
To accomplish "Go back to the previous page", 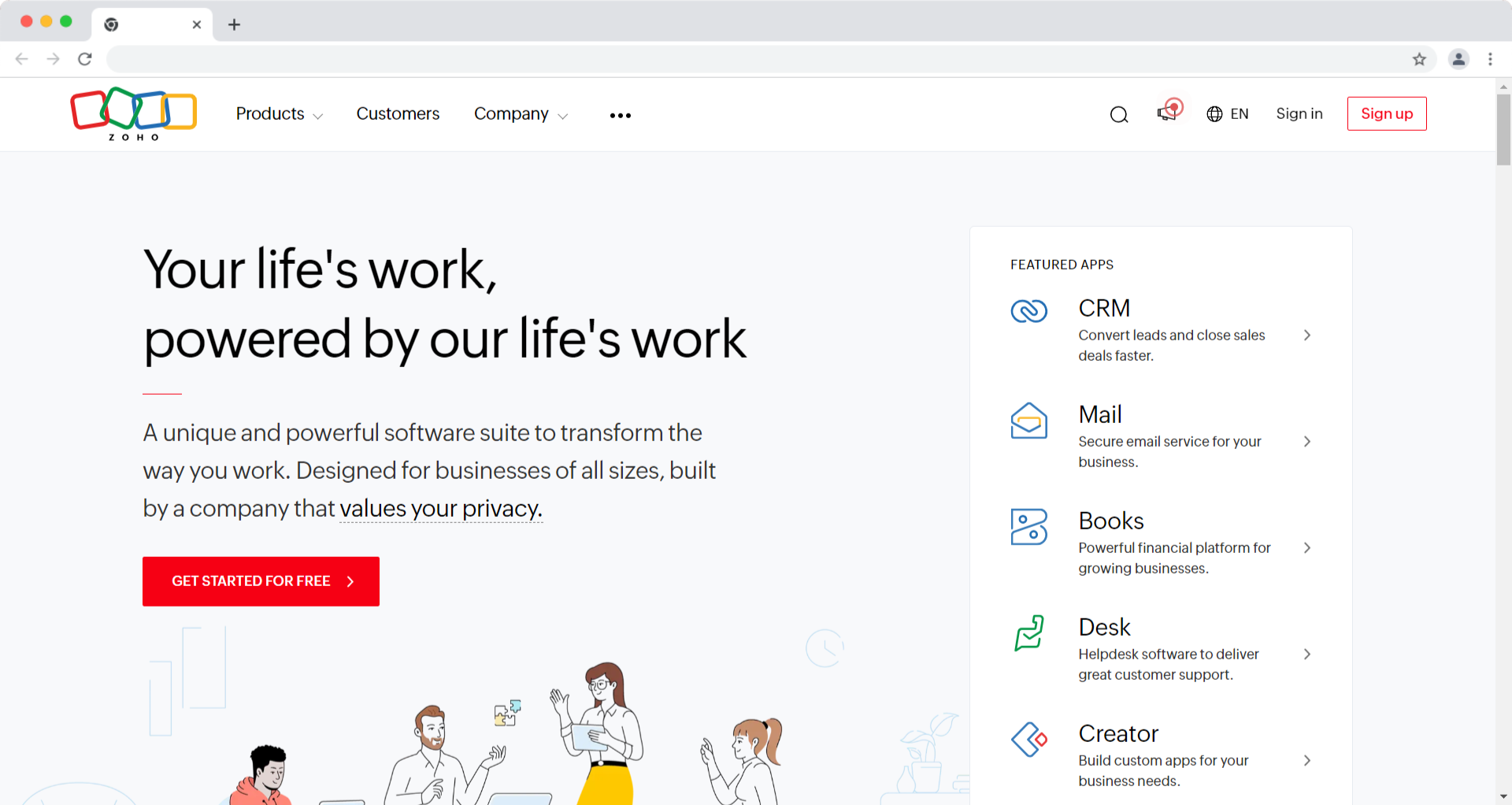I will (x=22, y=59).
